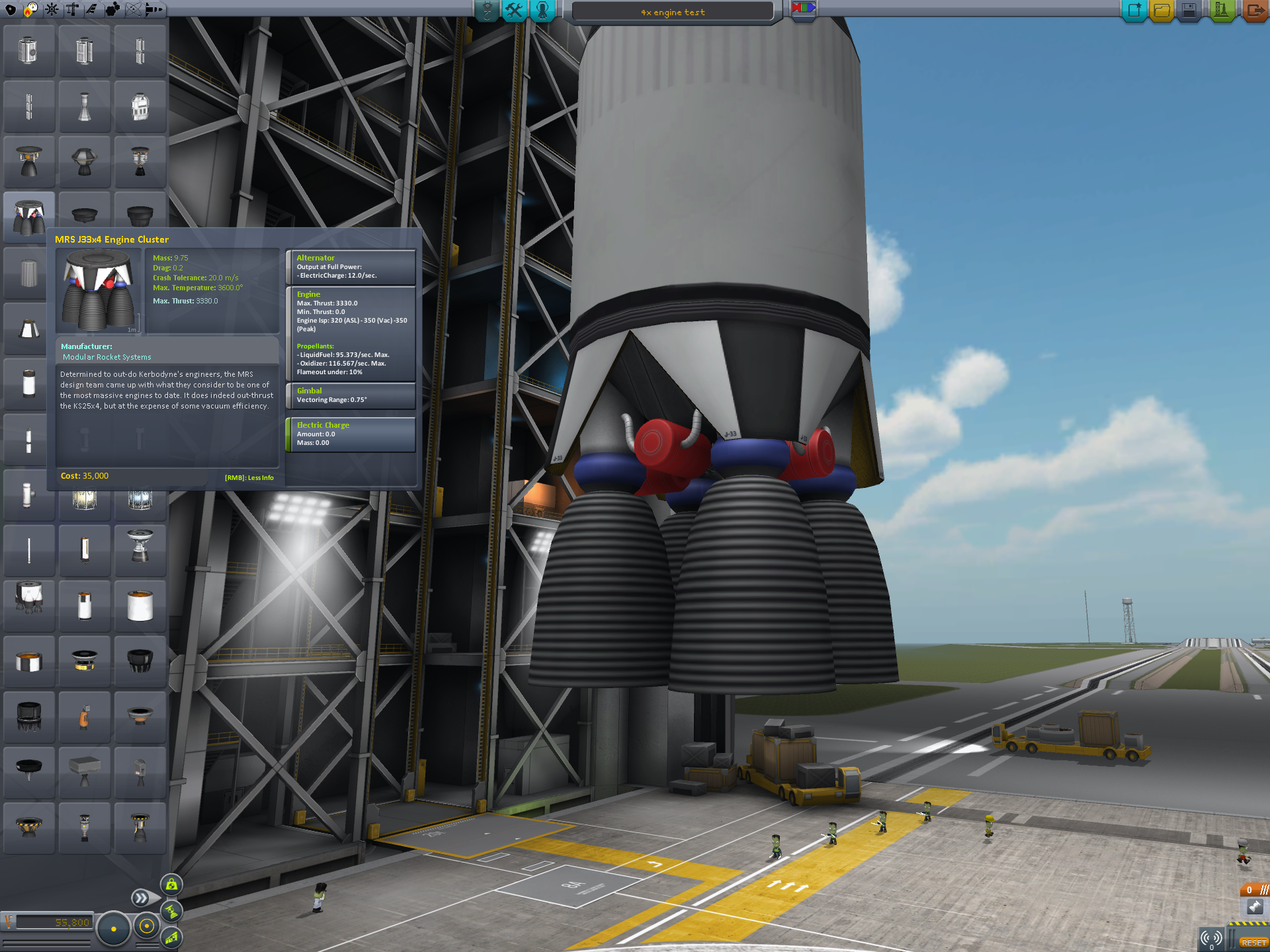Pick the gray box-topped engine part
The image size is (1270, 952).
click(x=84, y=772)
